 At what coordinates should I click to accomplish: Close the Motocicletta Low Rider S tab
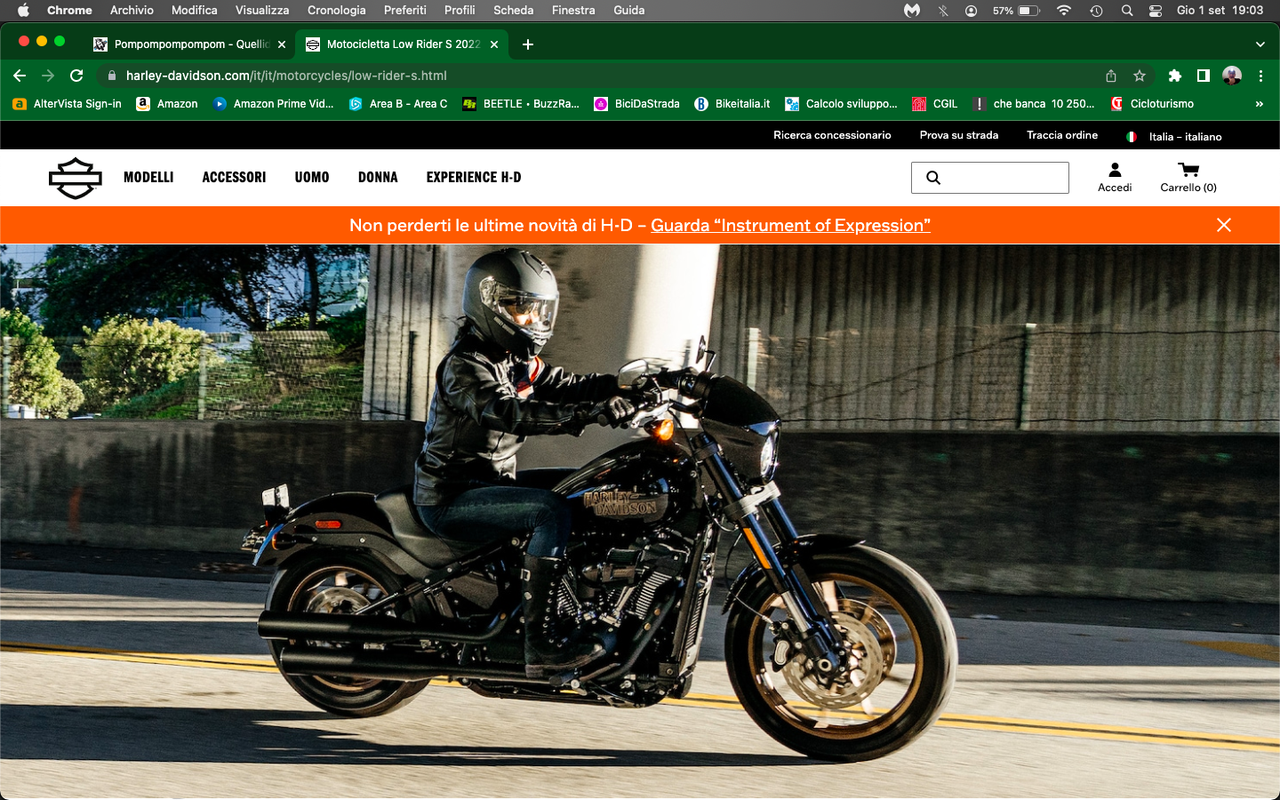click(494, 44)
